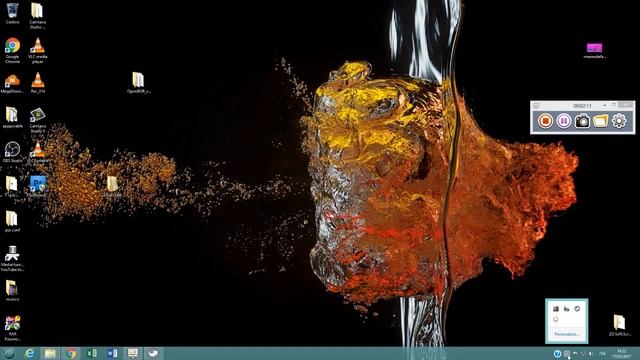640x360 pixels.
Task: Open the VLC media player desktop shortcut
Action: pyautogui.click(x=38, y=50)
